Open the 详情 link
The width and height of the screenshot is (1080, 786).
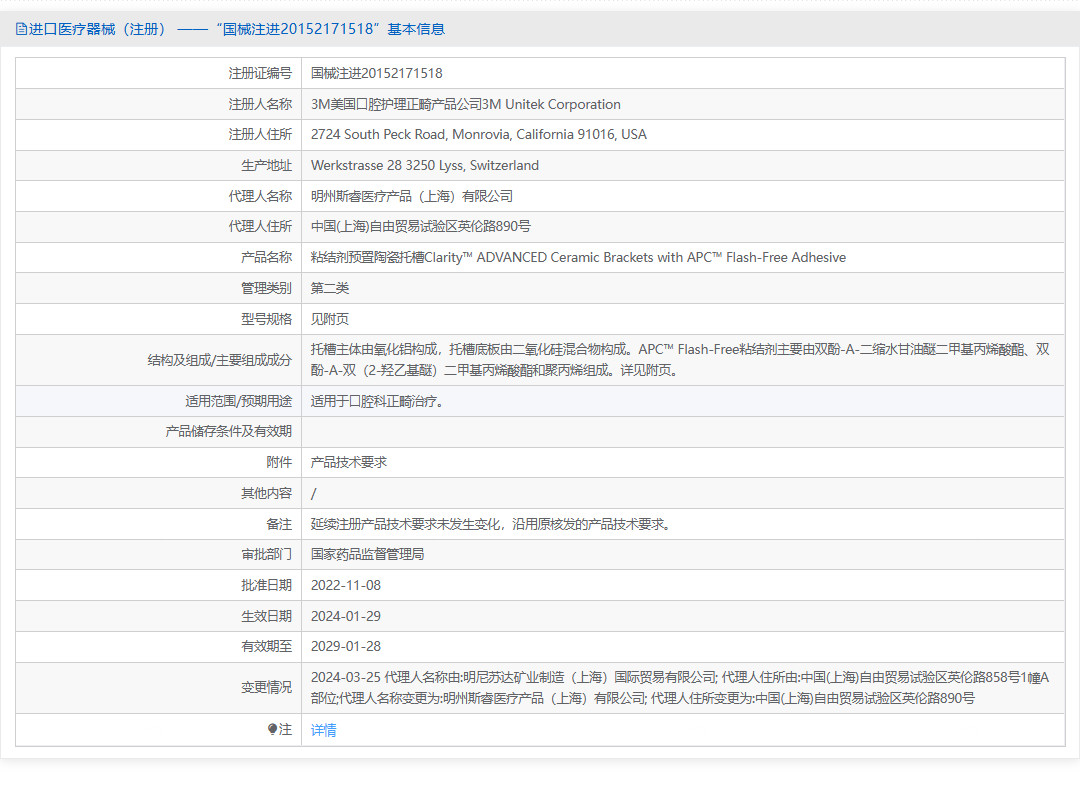pos(323,730)
